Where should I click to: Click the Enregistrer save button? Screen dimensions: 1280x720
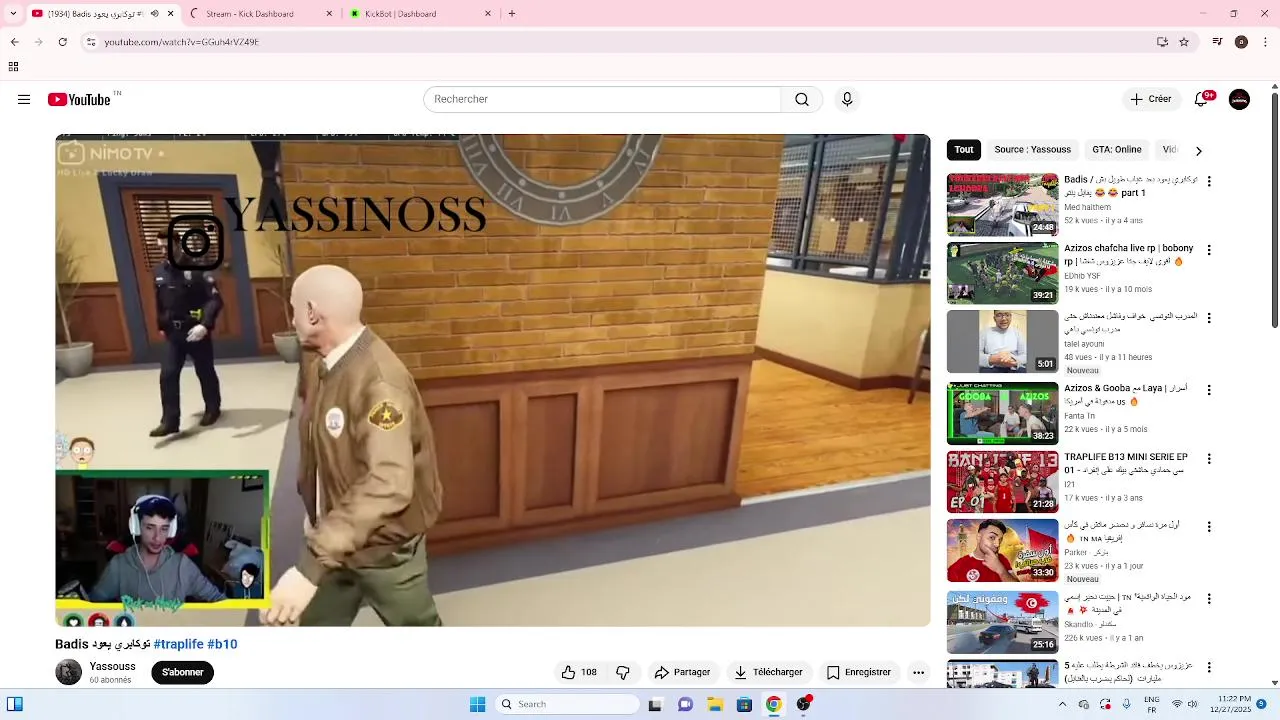(x=858, y=672)
